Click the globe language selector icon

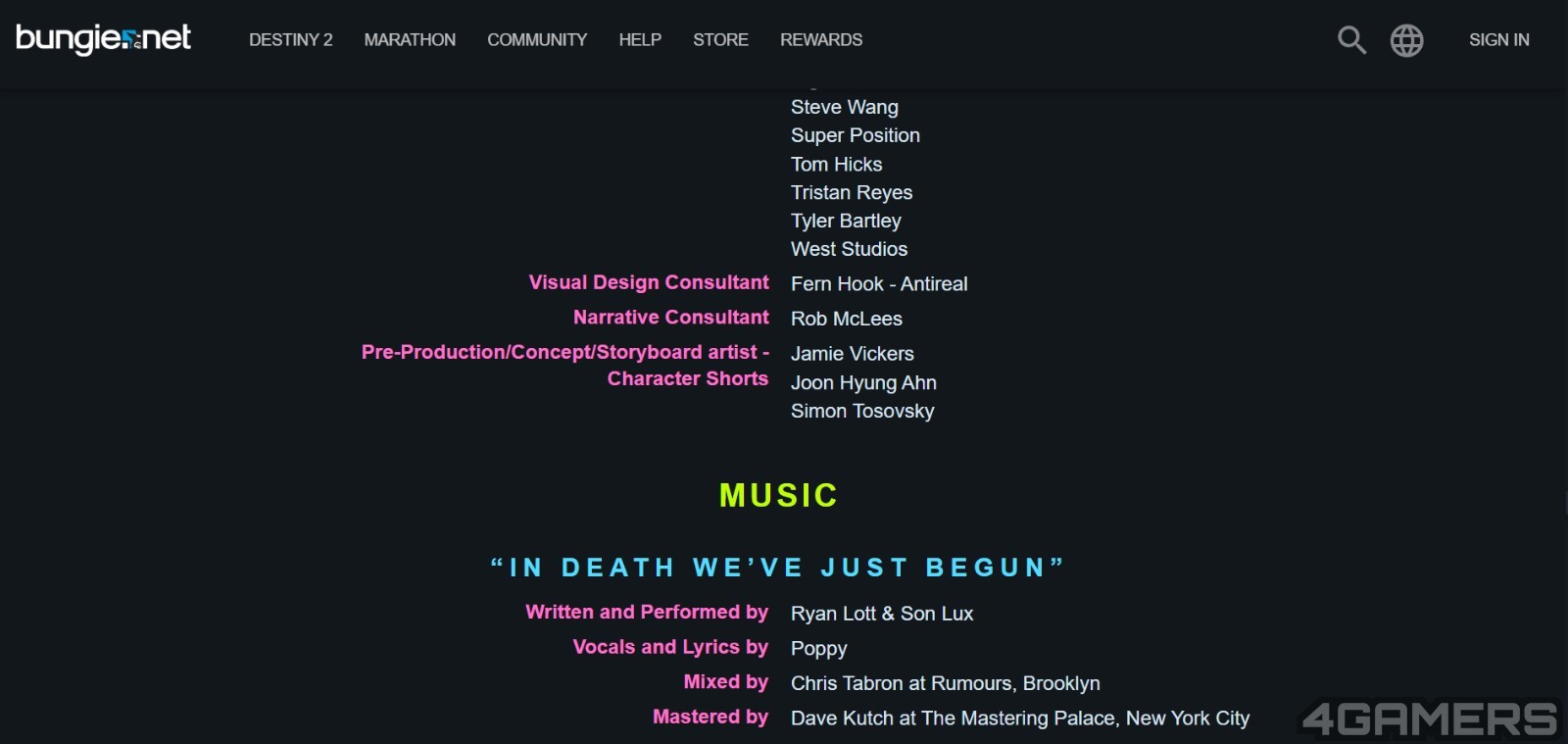(x=1406, y=40)
